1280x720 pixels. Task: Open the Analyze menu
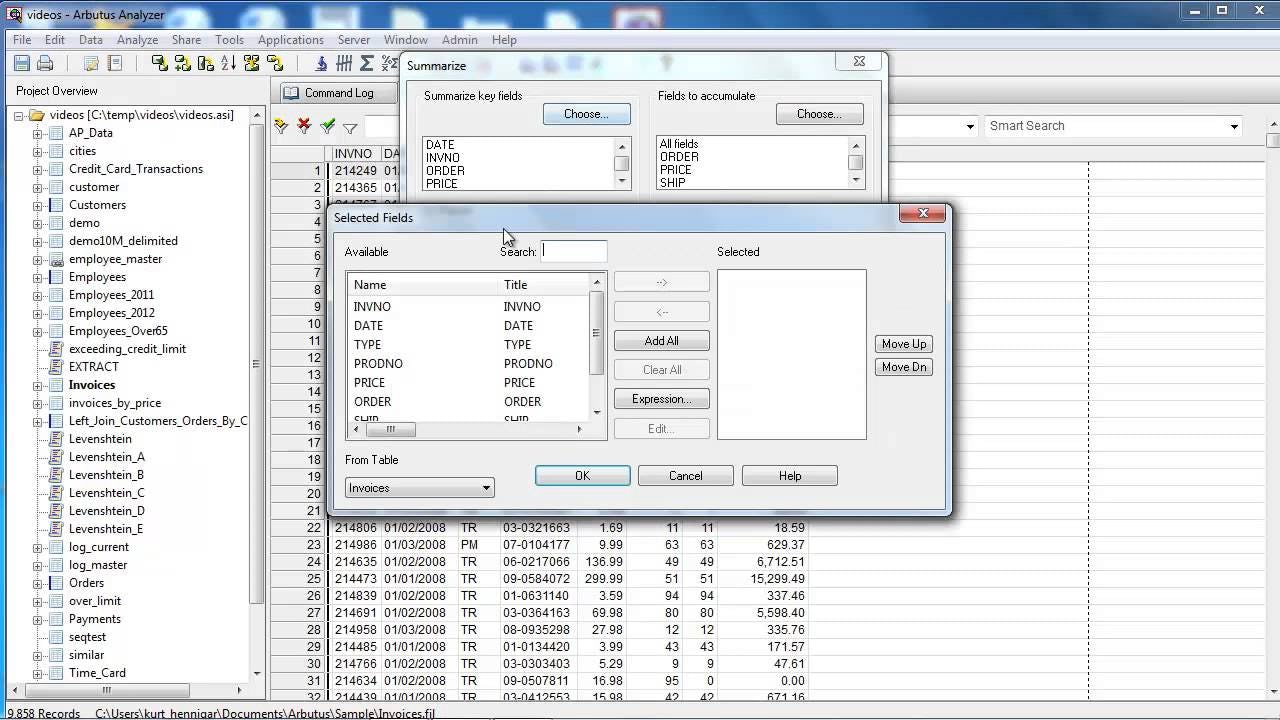(137, 40)
